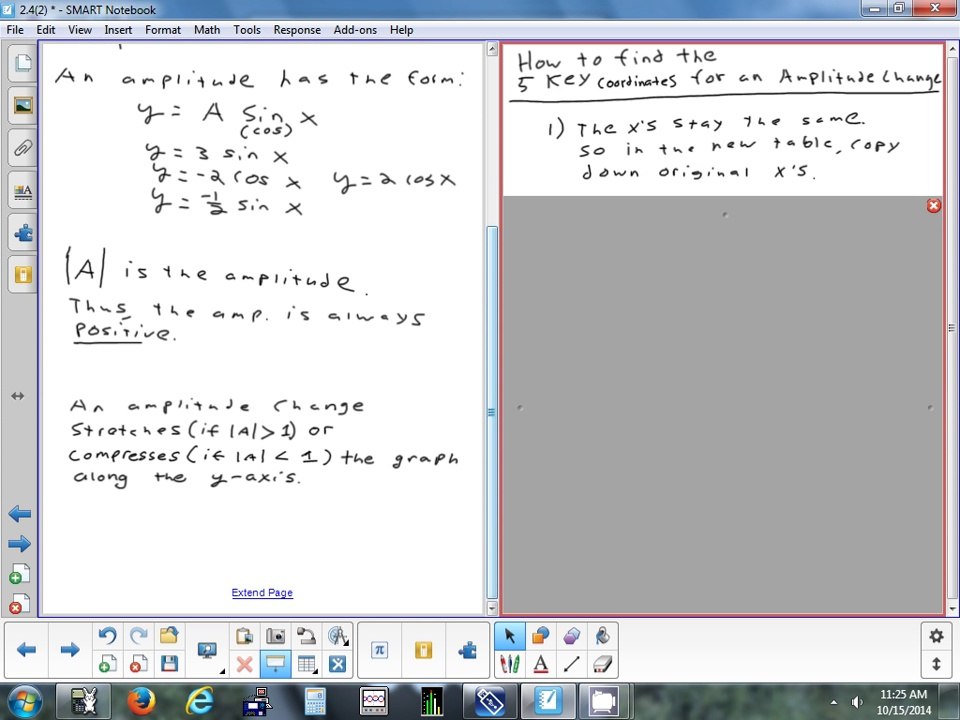The width and height of the screenshot is (960, 720).
Task: Click the Extend Page link
Action: pos(262,593)
